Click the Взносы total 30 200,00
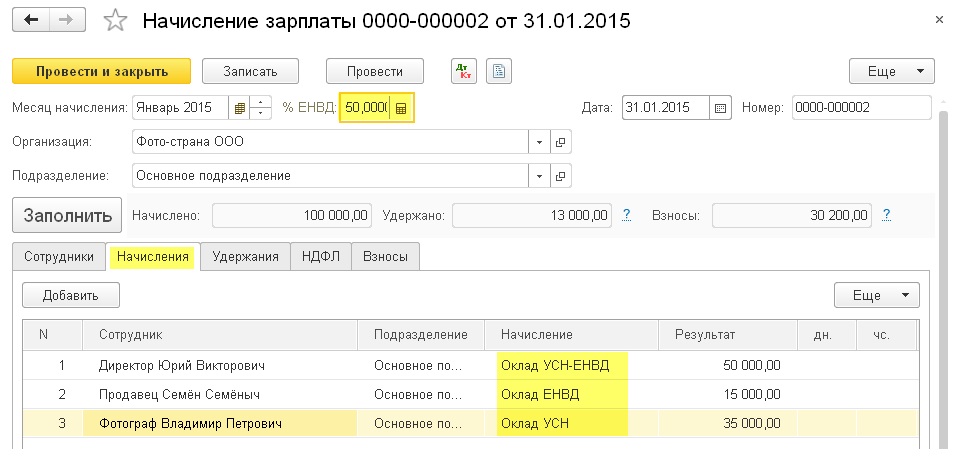Image resolution: width=969 pixels, height=463 pixels. click(792, 216)
